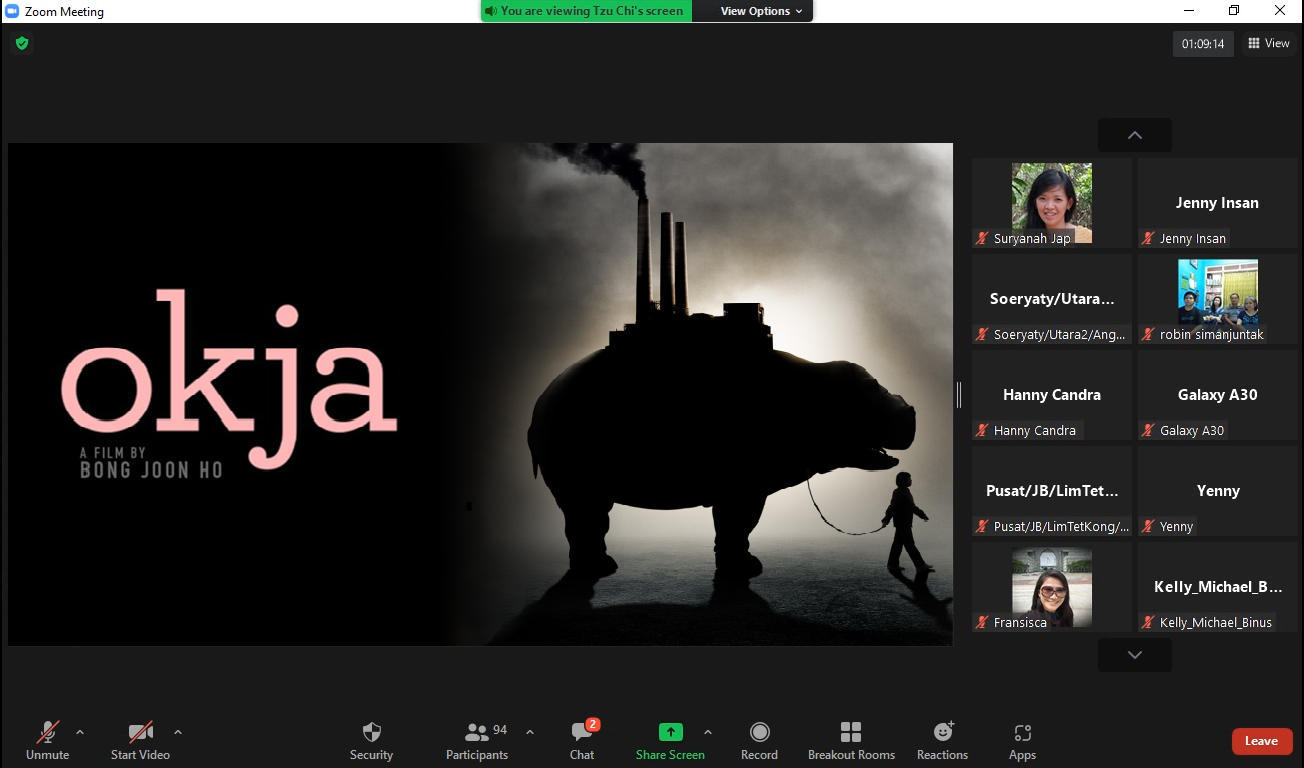Select Soeryaty/Utara2 participant tile
Screen dimensions: 1304x768
point(1052,299)
